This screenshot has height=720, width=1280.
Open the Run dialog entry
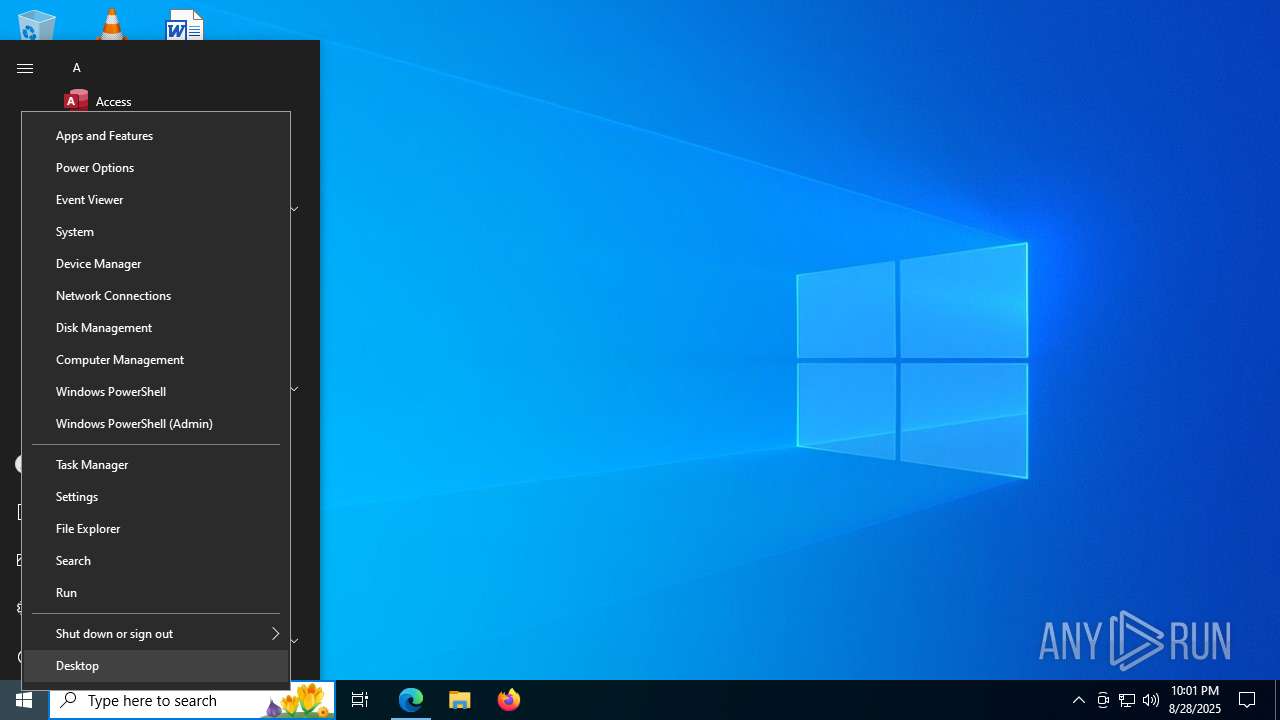(x=156, y=592)
